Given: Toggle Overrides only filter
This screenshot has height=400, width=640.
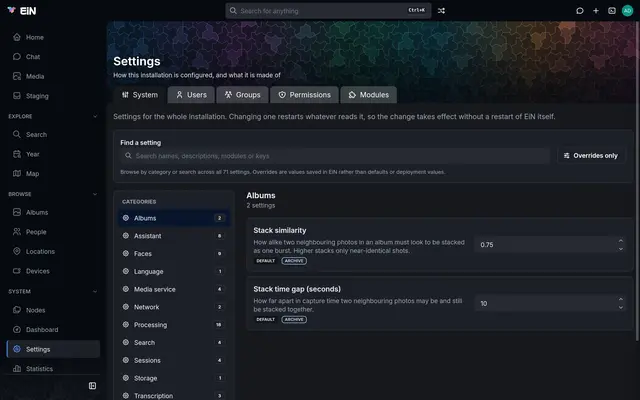Looking at the screenshot, I should pyautogui.click(x=591, y=156).
